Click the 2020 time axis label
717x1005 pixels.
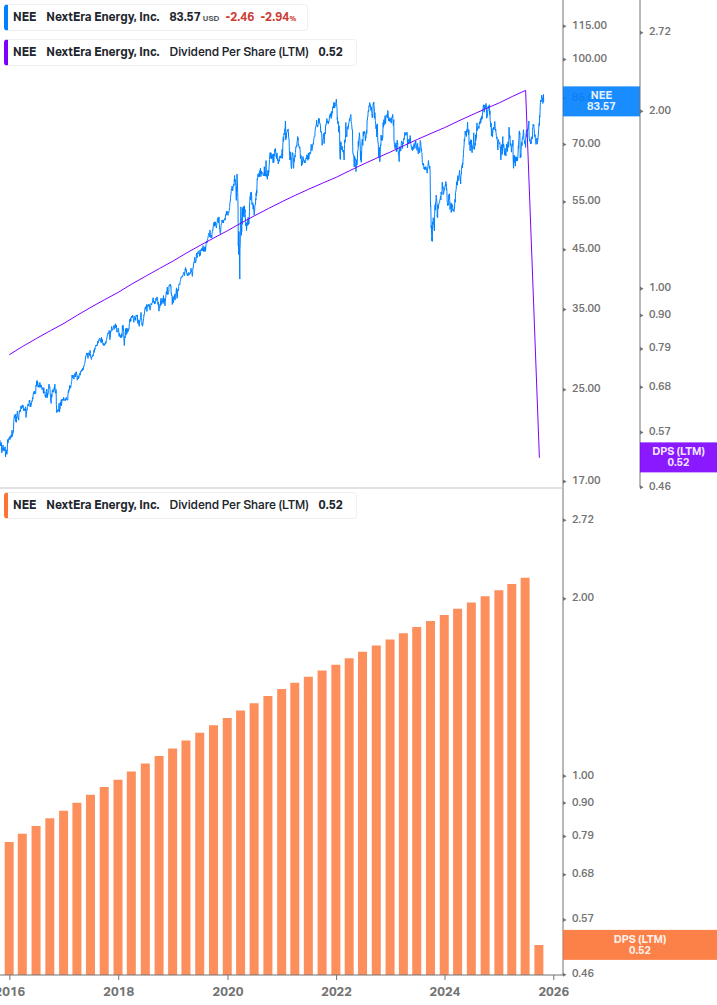pos(227,992)
